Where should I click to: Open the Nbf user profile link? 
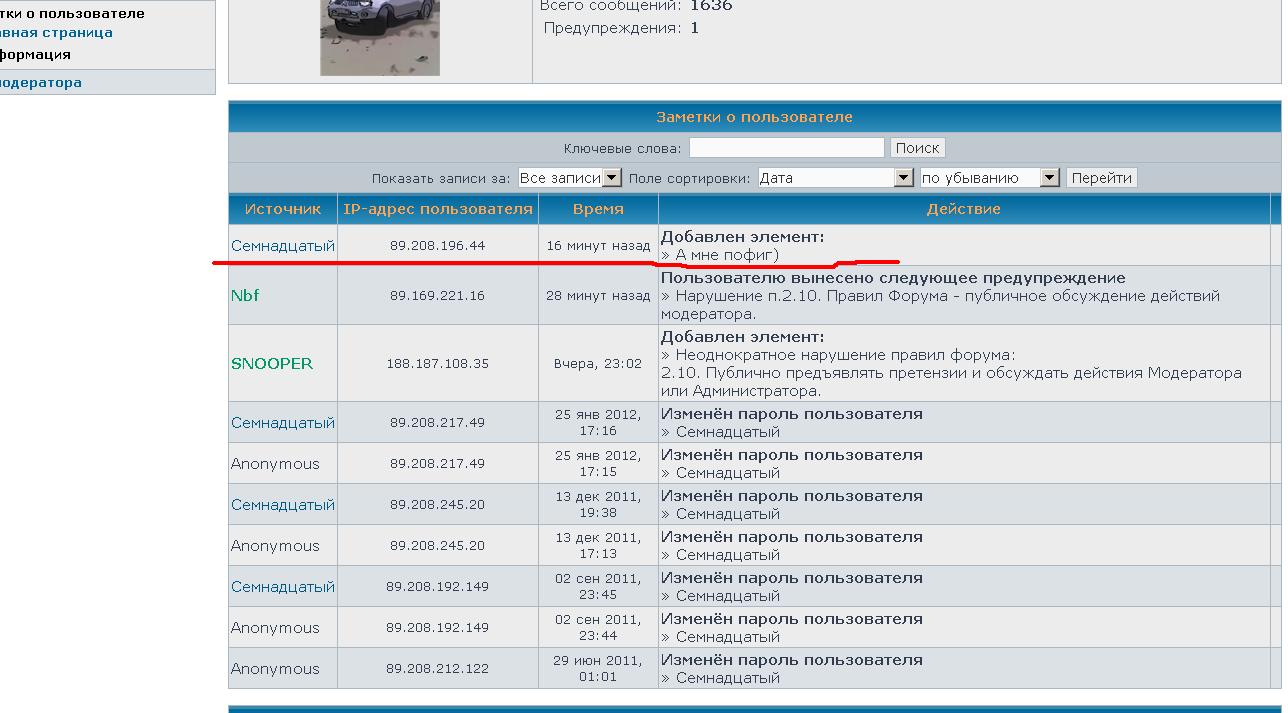245,296
